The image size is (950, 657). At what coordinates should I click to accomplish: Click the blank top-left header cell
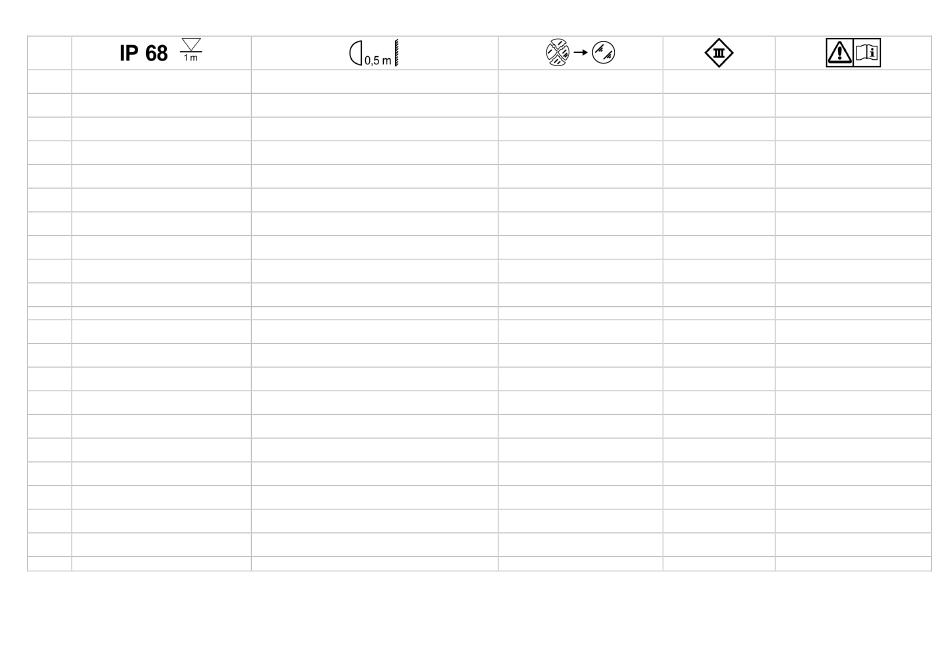click(x=49, y=54)
